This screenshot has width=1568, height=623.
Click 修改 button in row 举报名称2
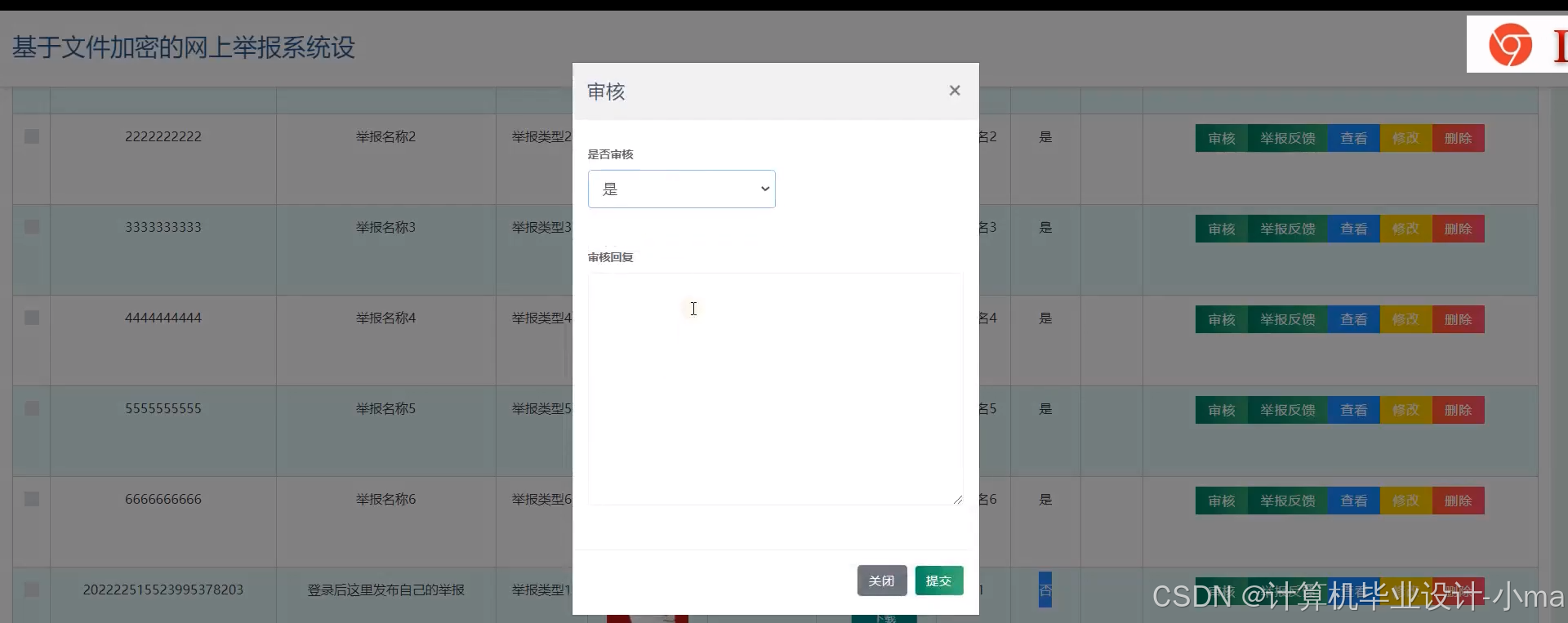click(x=1406, y=139)
